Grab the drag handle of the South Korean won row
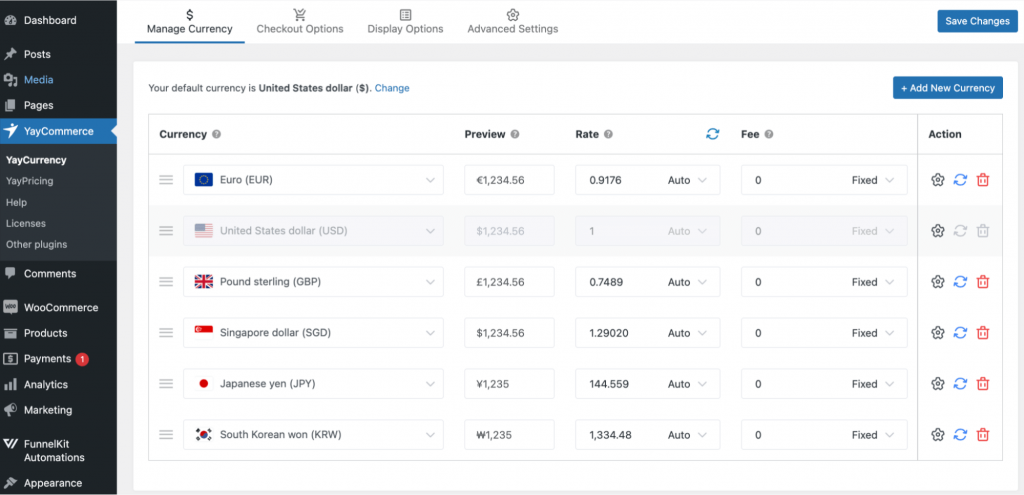 [x=167, y=435]
